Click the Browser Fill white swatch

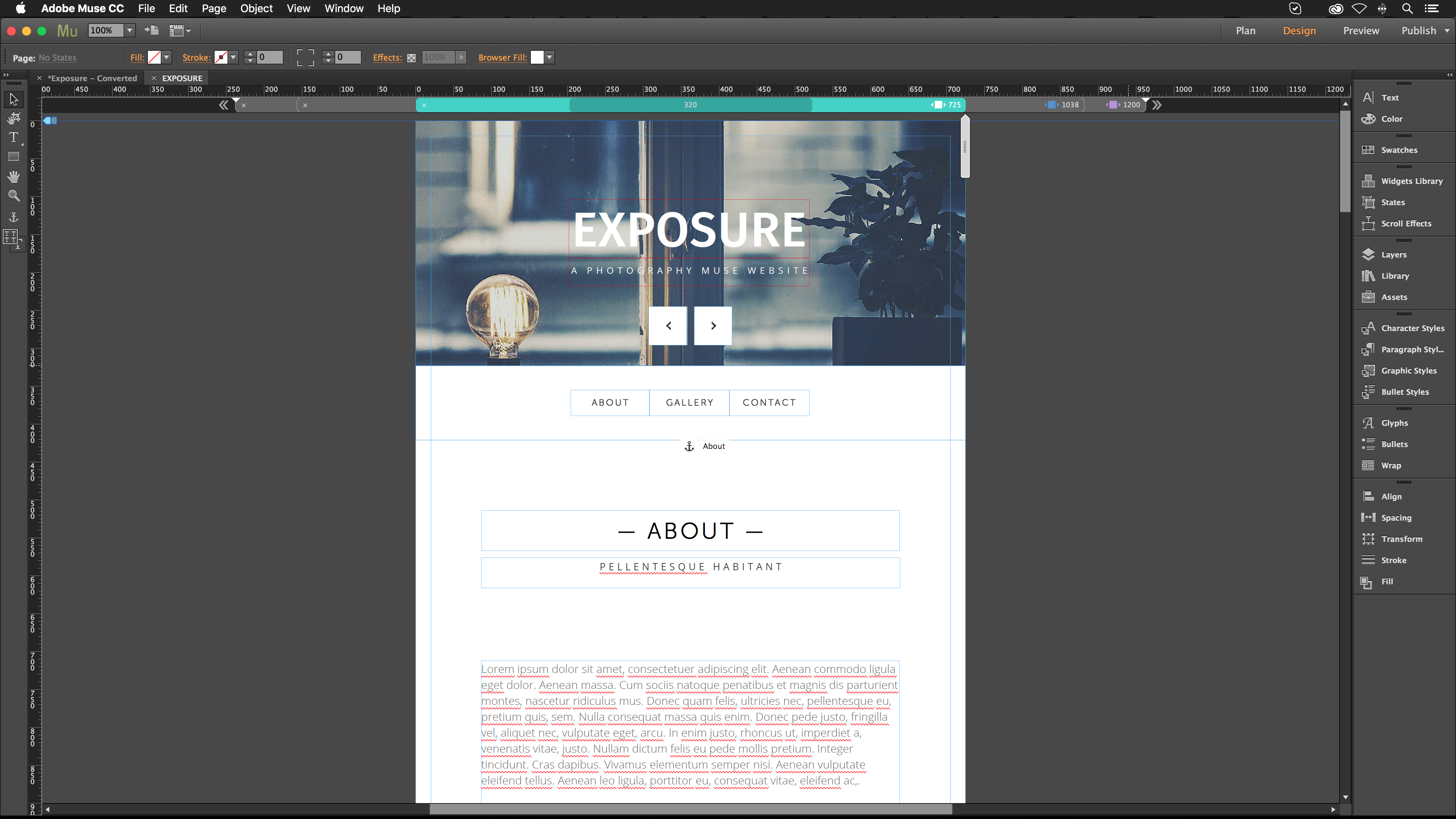537,57
